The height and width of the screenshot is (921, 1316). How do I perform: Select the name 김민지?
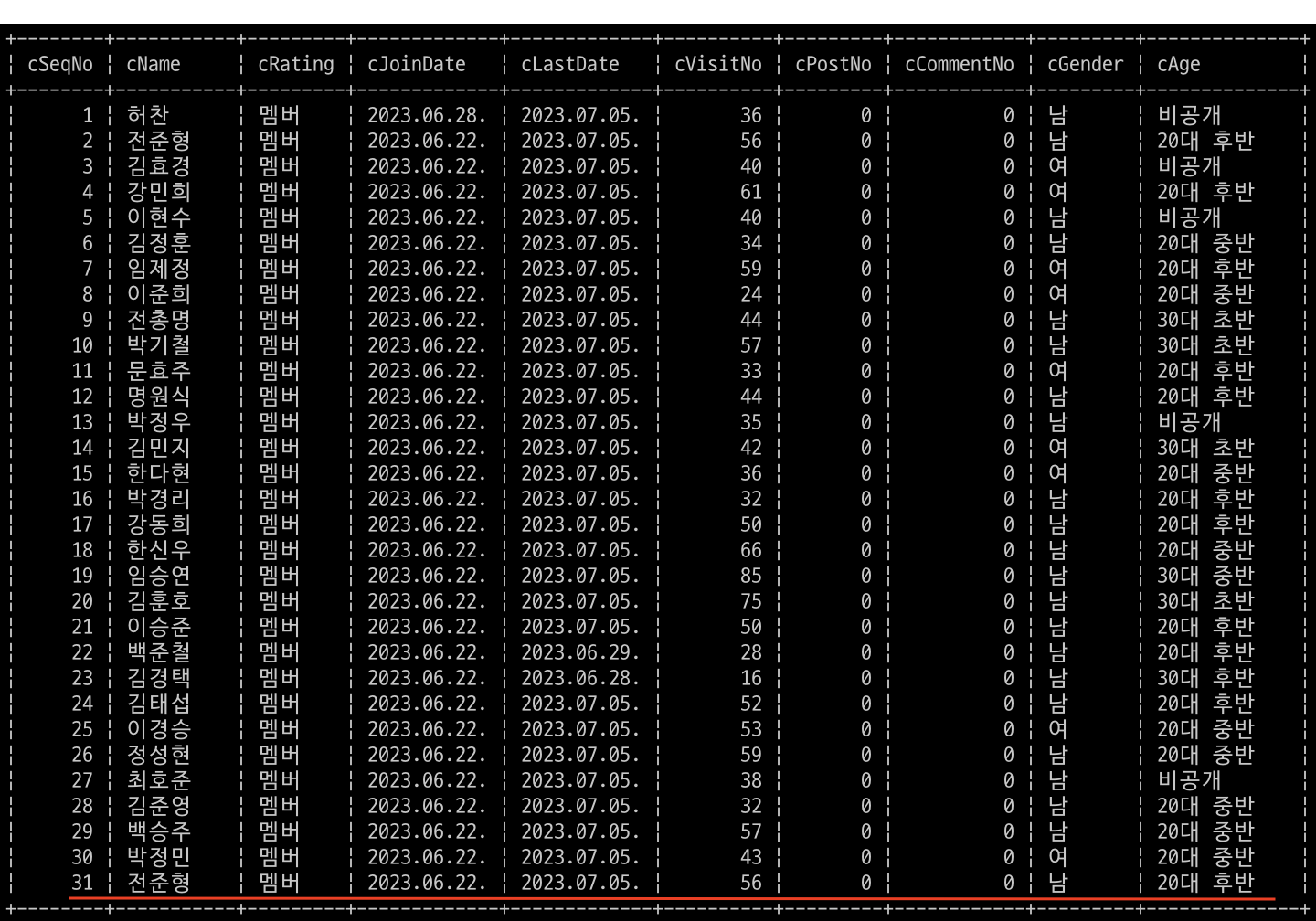(159, 448)
